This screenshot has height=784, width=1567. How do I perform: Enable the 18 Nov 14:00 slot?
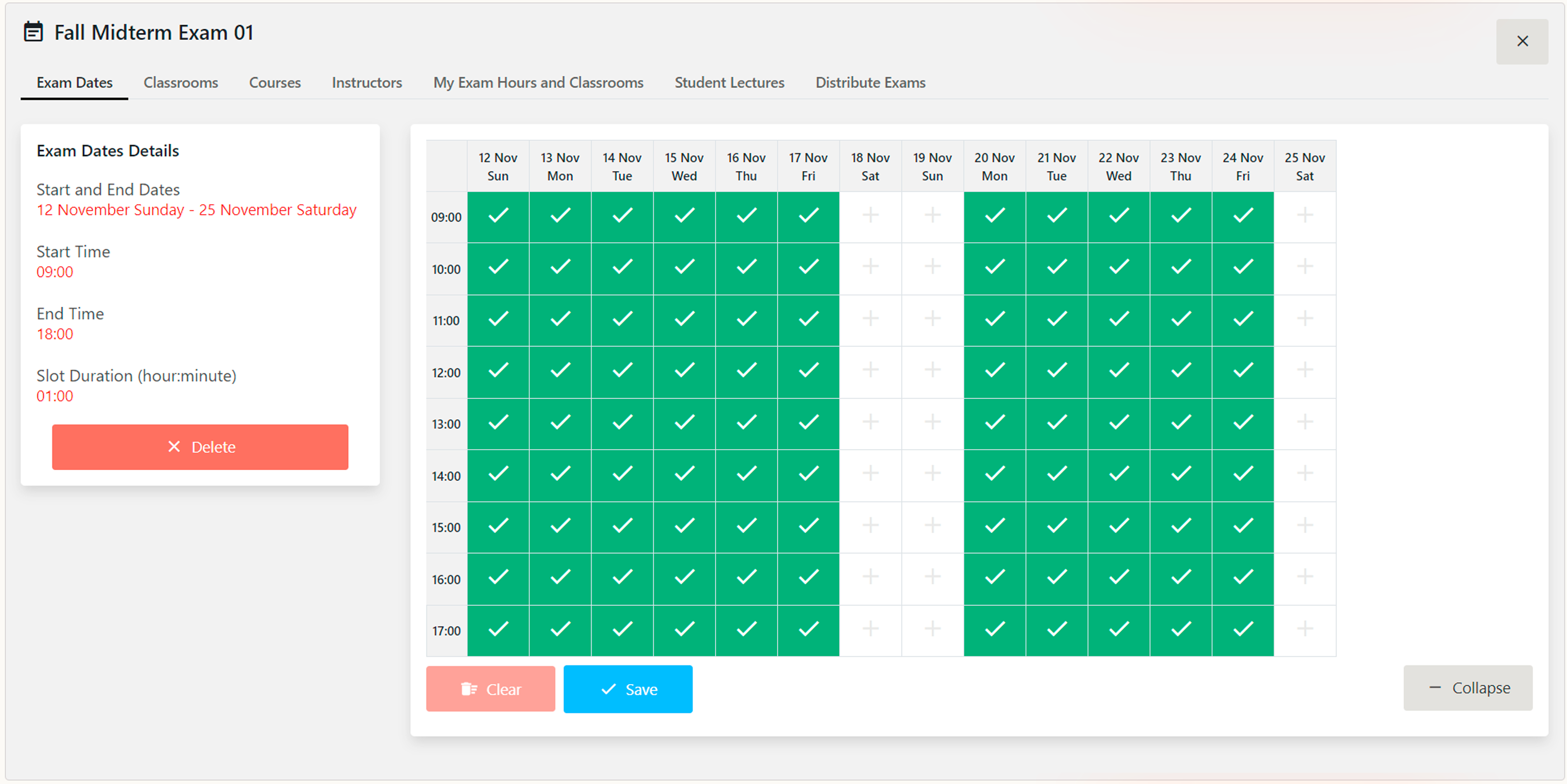coord(870,475)
